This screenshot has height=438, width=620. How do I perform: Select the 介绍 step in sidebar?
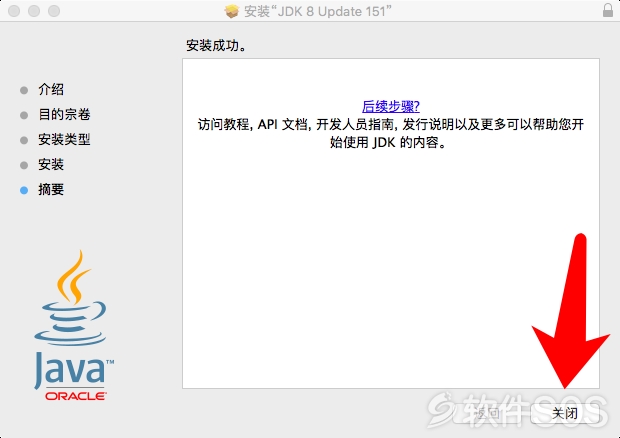(x=51, y=89)
